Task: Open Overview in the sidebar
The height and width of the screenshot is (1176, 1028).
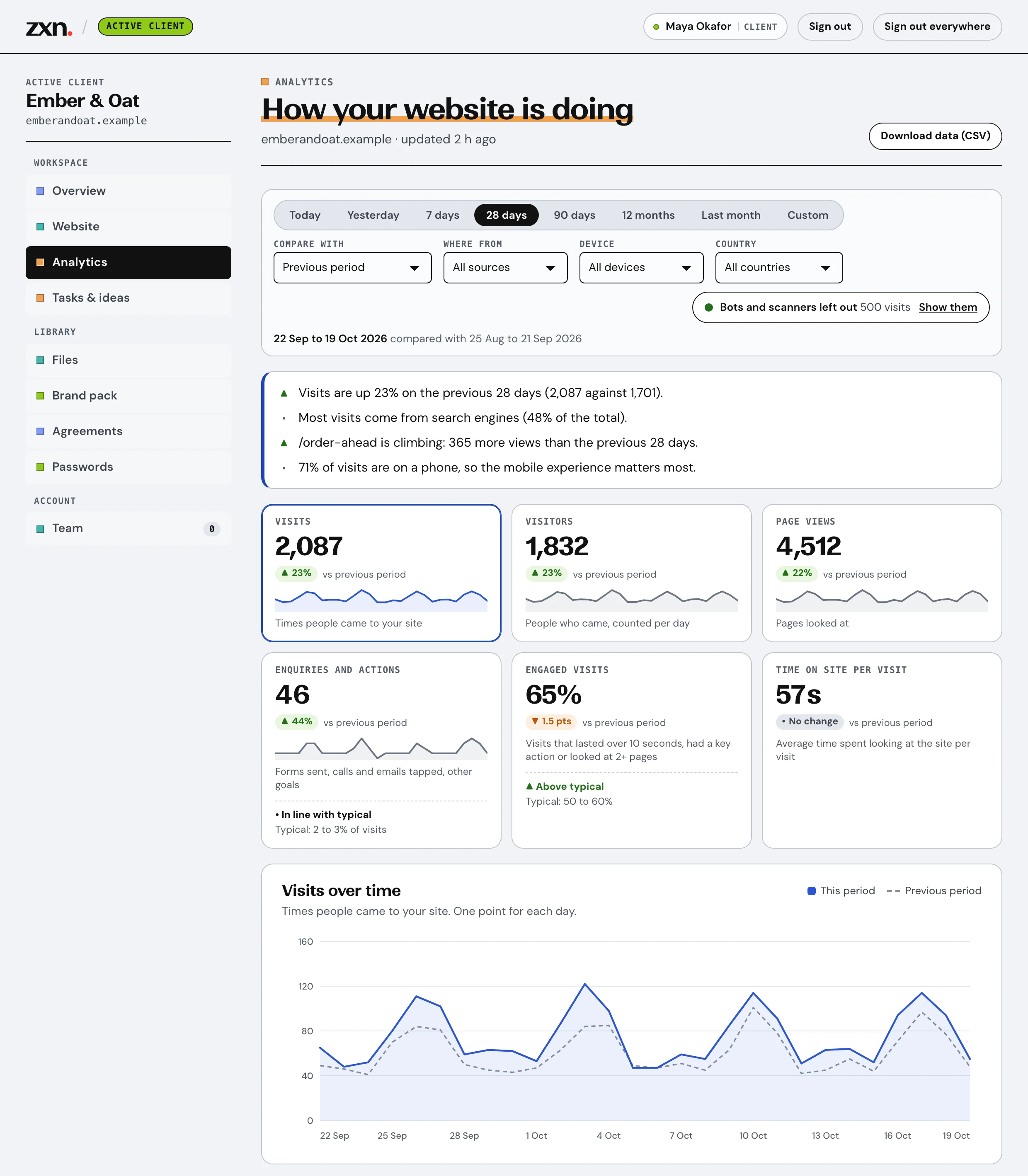Action: [x=128, y=191]
